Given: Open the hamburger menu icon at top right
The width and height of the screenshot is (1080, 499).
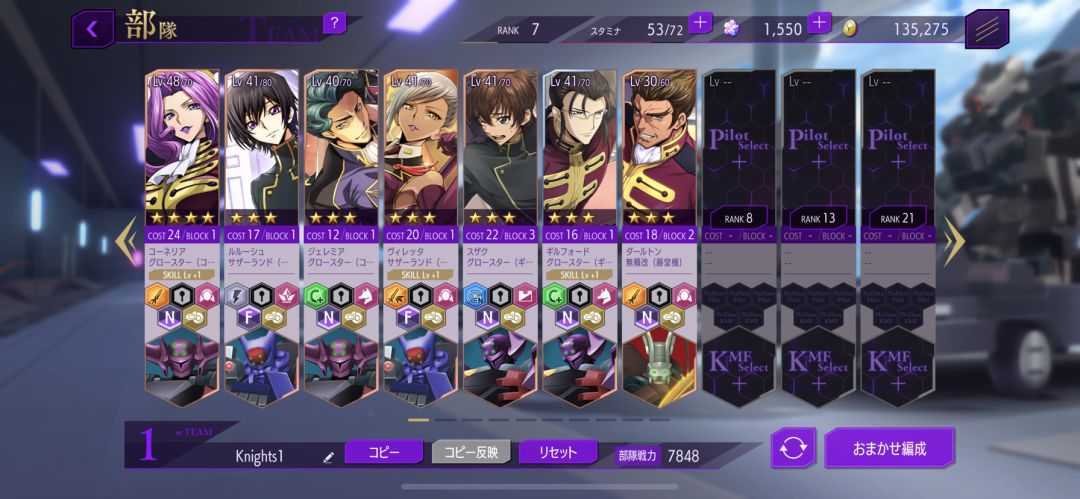Looking at the screenshot, I should click(x=986, y=29).
